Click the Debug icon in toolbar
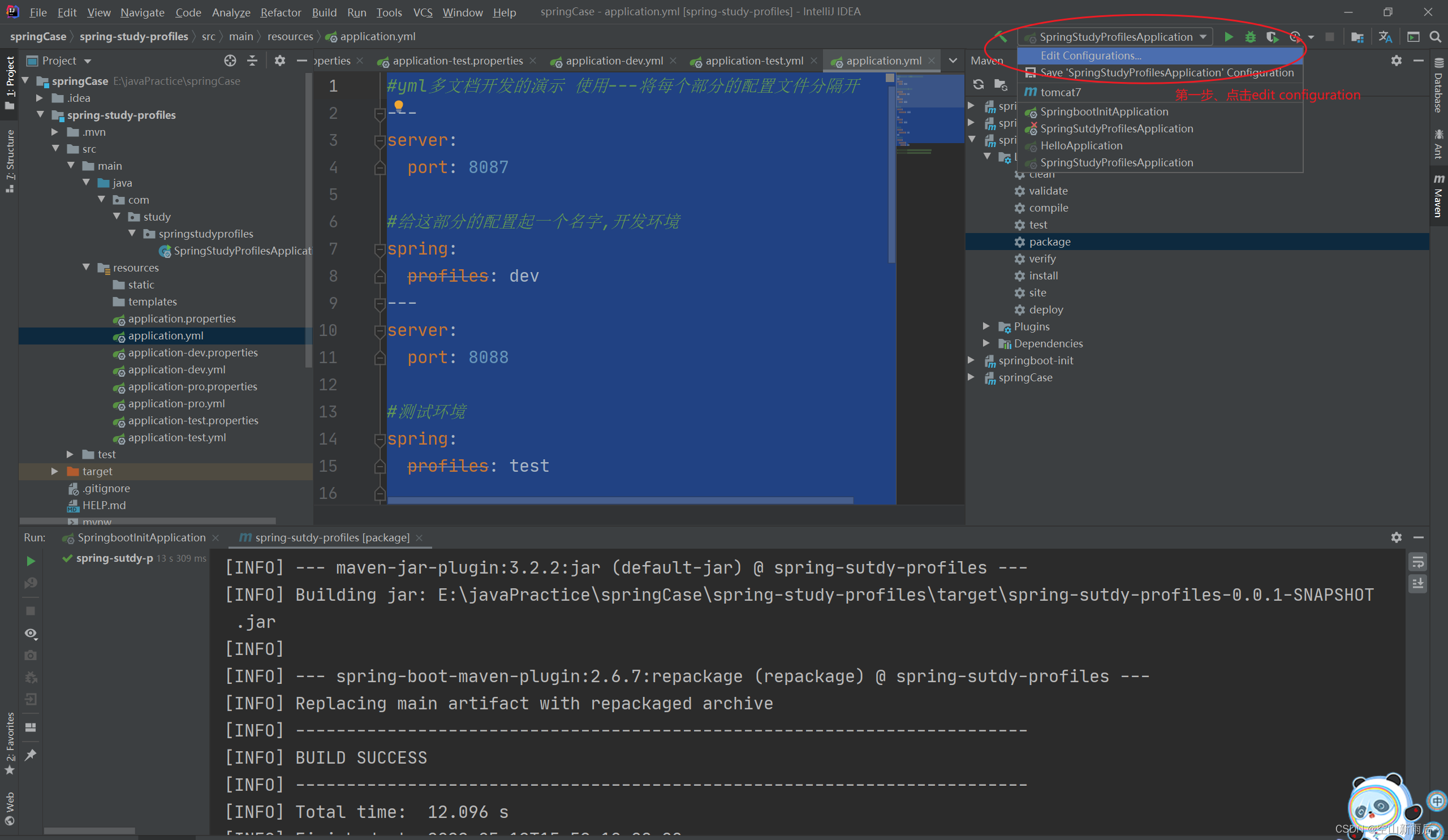This screenshot has height=840, width=1448. pyautogui.click(x=1250, y=36)
